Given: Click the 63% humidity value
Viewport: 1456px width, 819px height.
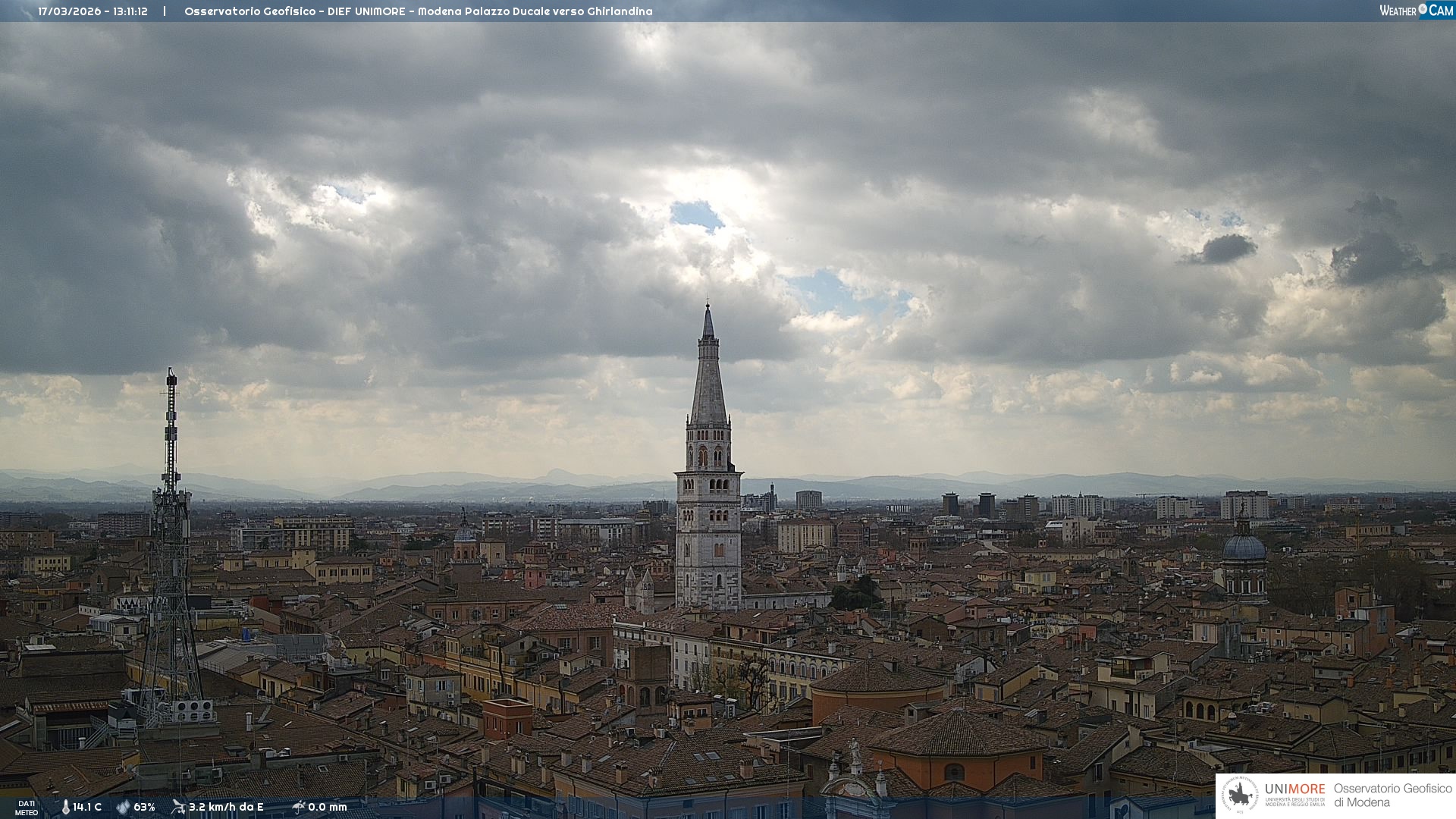Looking at the screenshot, I should point(144,807).
